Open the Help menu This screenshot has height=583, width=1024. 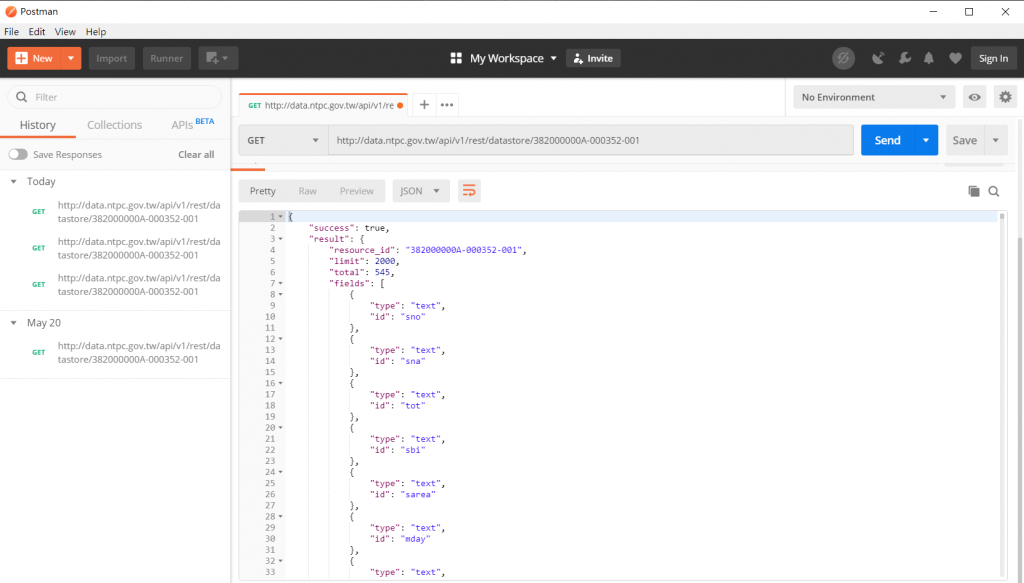(x=95, y=31)
